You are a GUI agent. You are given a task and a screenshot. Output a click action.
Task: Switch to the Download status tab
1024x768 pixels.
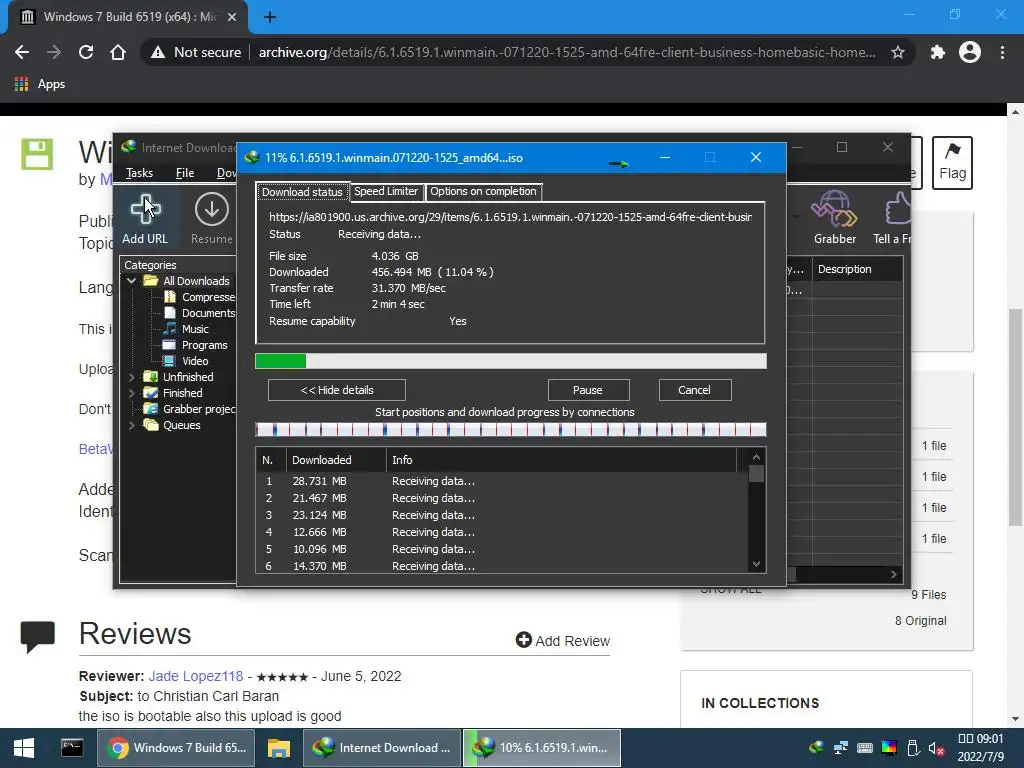[302, 191]
